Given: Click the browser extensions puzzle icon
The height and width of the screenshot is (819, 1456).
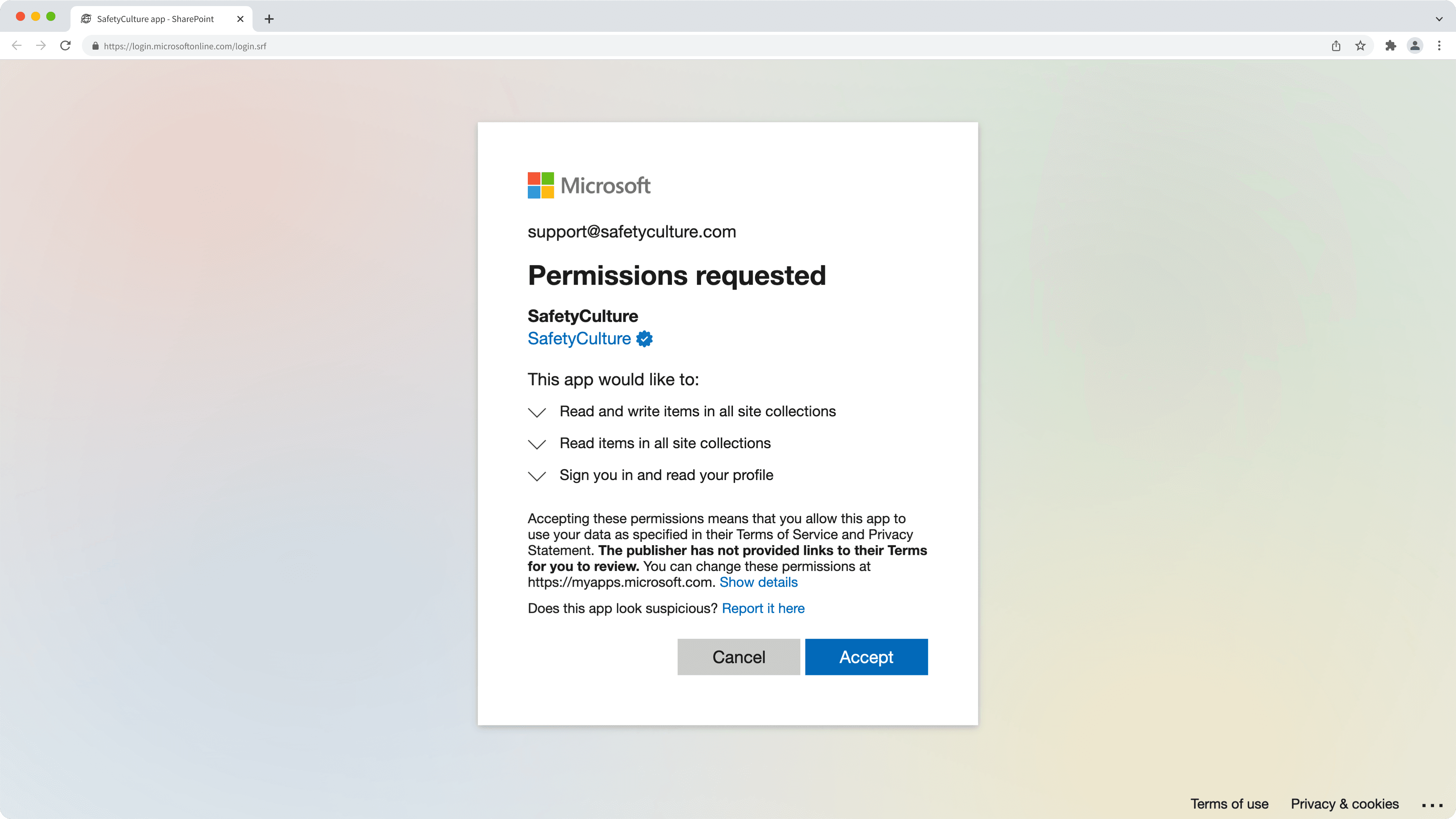Looking at the screenshot, I should 1391,46.
